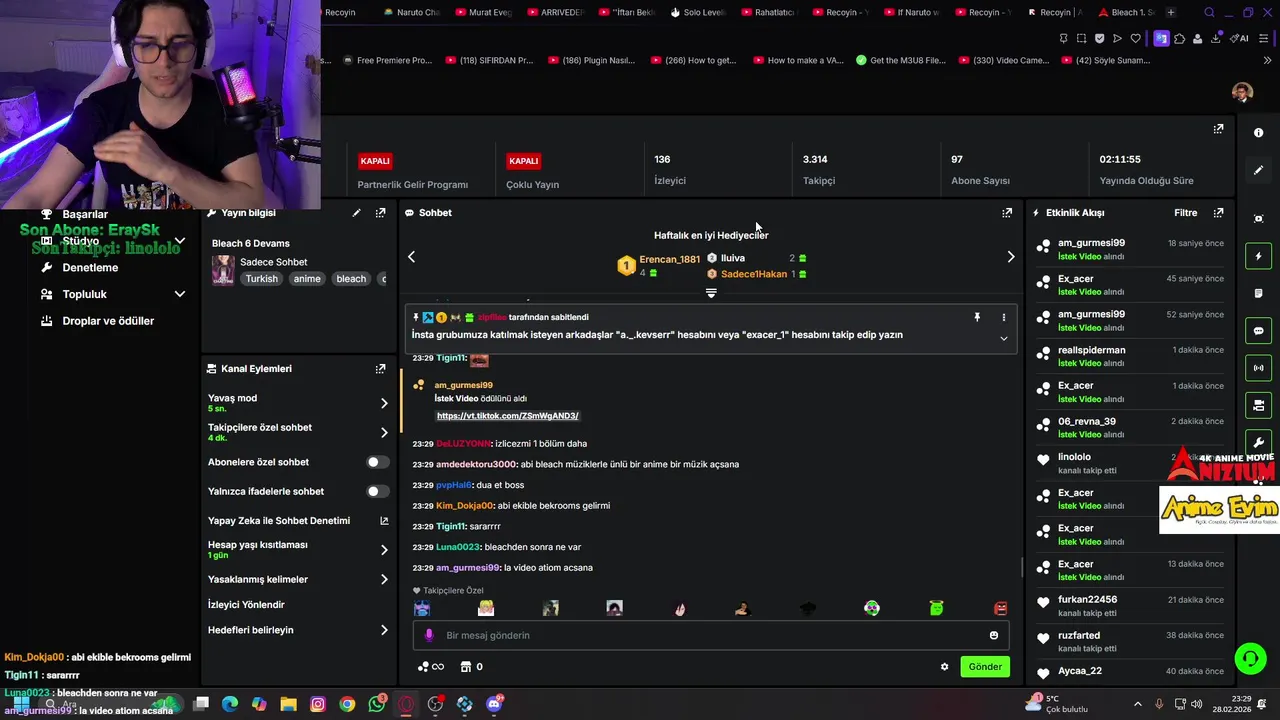Open the tiktok link in chat
The height and width of the screenshot is (720, 1280).
pyautogui.click(x=507, y=416)
